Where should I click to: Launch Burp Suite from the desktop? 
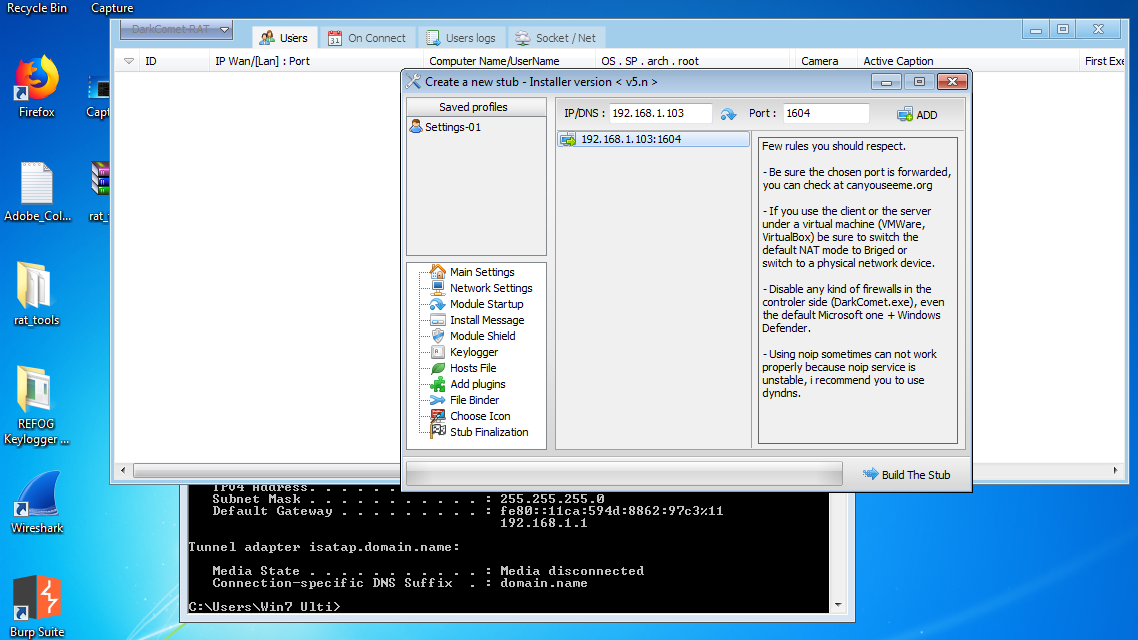37,607
